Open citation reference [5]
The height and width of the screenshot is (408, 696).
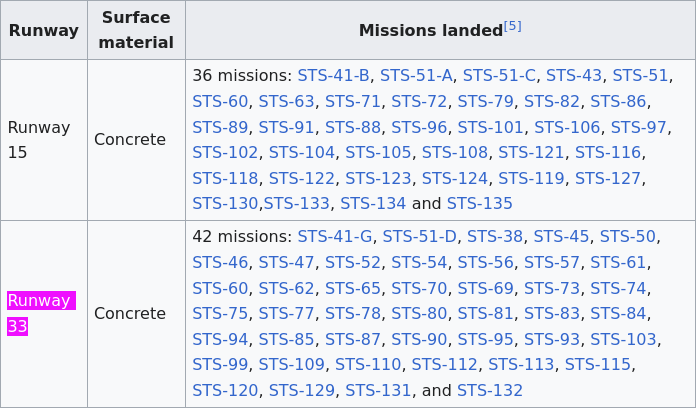tap(512, 27)
